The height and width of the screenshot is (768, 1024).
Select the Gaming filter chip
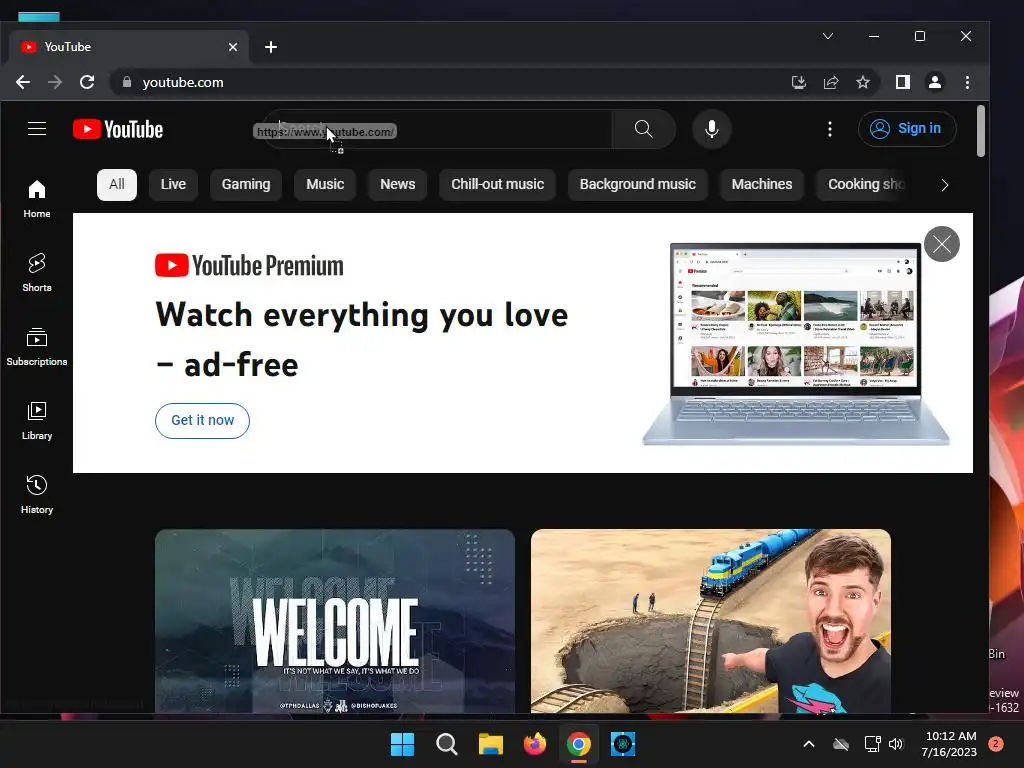[246, 185]
